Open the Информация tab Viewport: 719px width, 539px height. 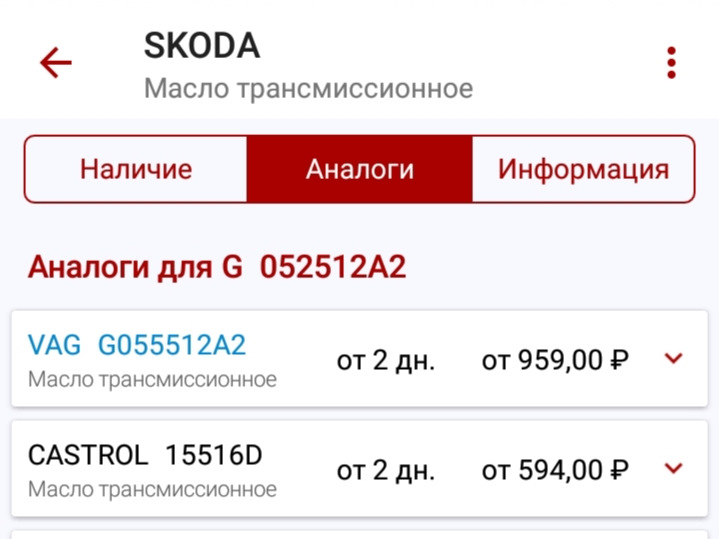(x=583, y=169)
